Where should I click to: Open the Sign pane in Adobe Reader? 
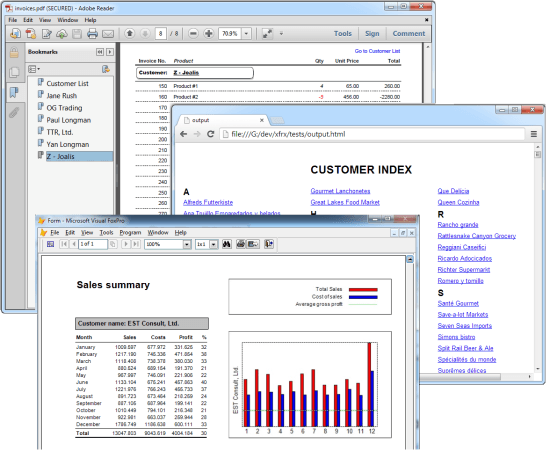point(372,33)
